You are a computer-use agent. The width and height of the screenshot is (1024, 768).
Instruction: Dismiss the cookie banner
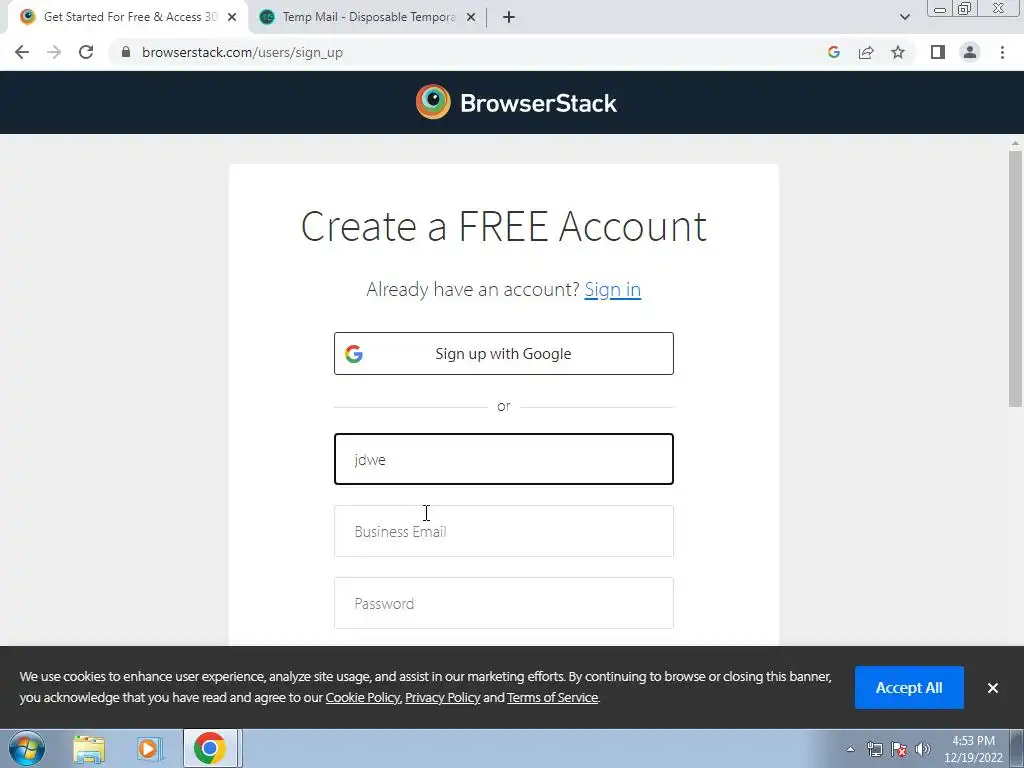(993, 688)
